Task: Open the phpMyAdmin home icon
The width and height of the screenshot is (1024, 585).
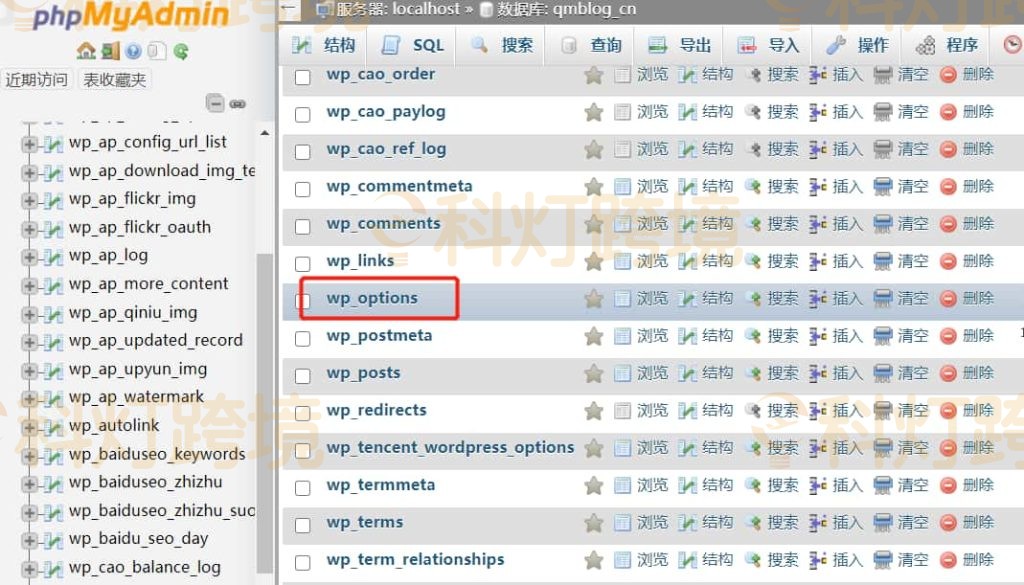Action: click(x=86, y=51)
